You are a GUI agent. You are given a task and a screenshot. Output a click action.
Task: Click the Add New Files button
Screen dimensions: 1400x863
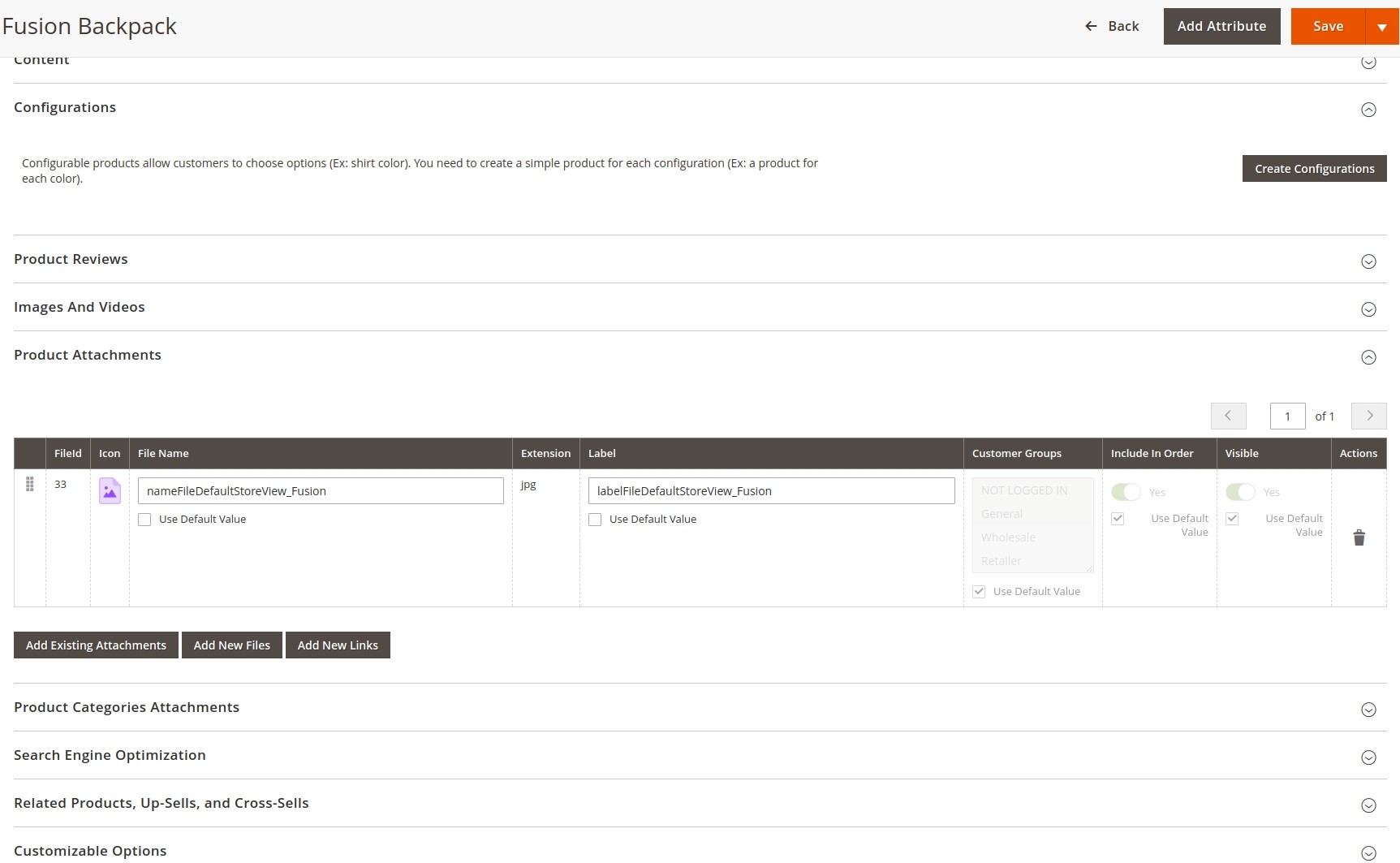pyautogui.click(x=232, y=645)
